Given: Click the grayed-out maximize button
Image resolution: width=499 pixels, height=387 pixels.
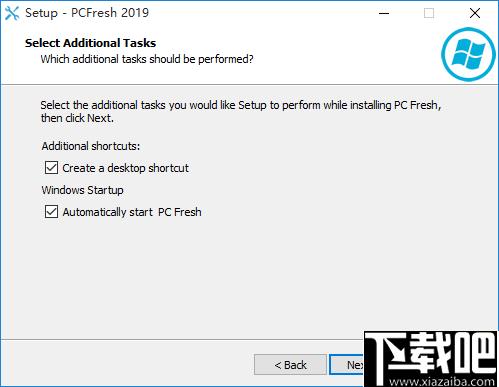Looking at the screenshot, I should click(x=429, y=13).
